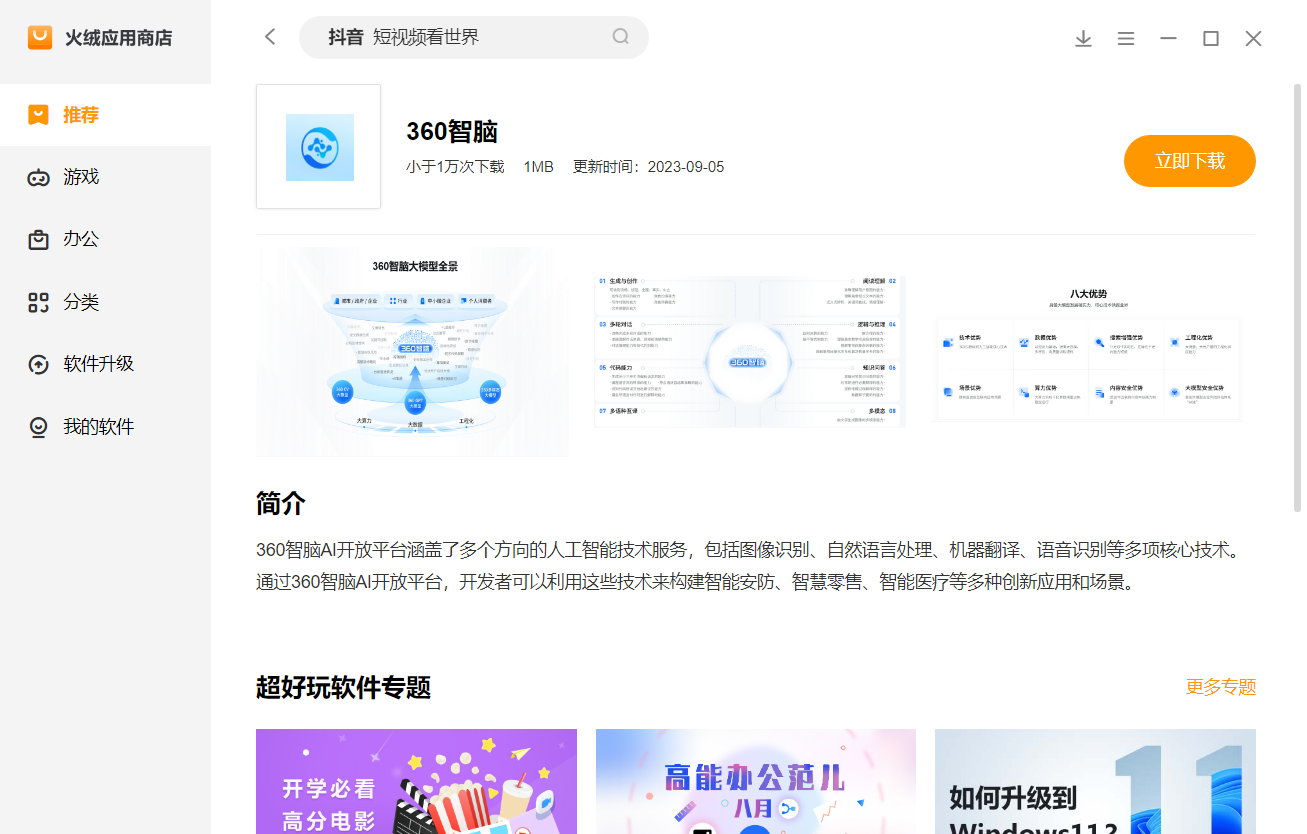Click the update date 2023-09-05
This screenshot has height=834, width=1307.
coord(686,167)
